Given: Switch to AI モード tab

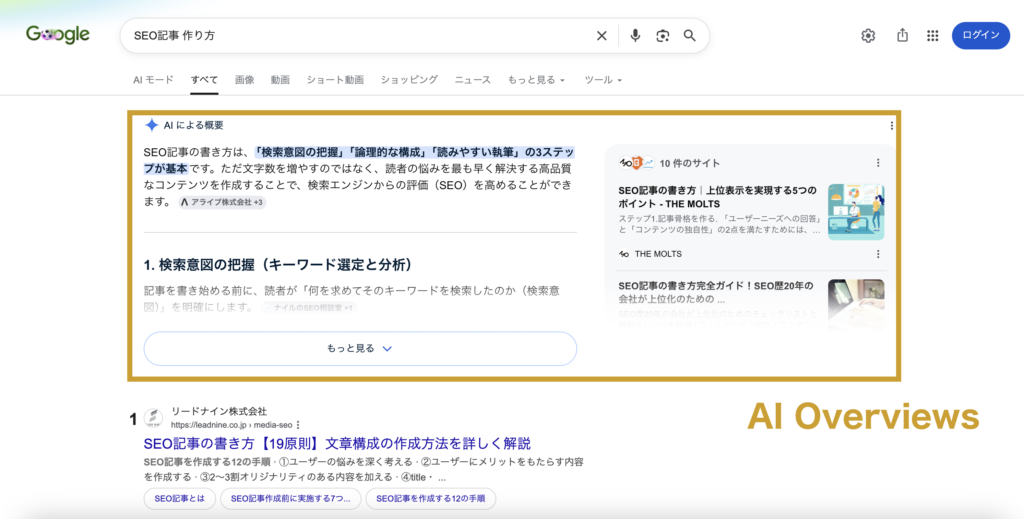Looking at the screenshot, I should [153, 80].
